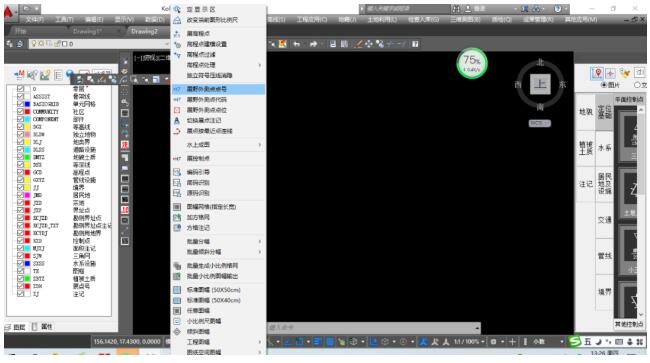Click icon beside 改变当前图形比例尺 menu entry
650x363 pixels.
click(x=177, y=20)
